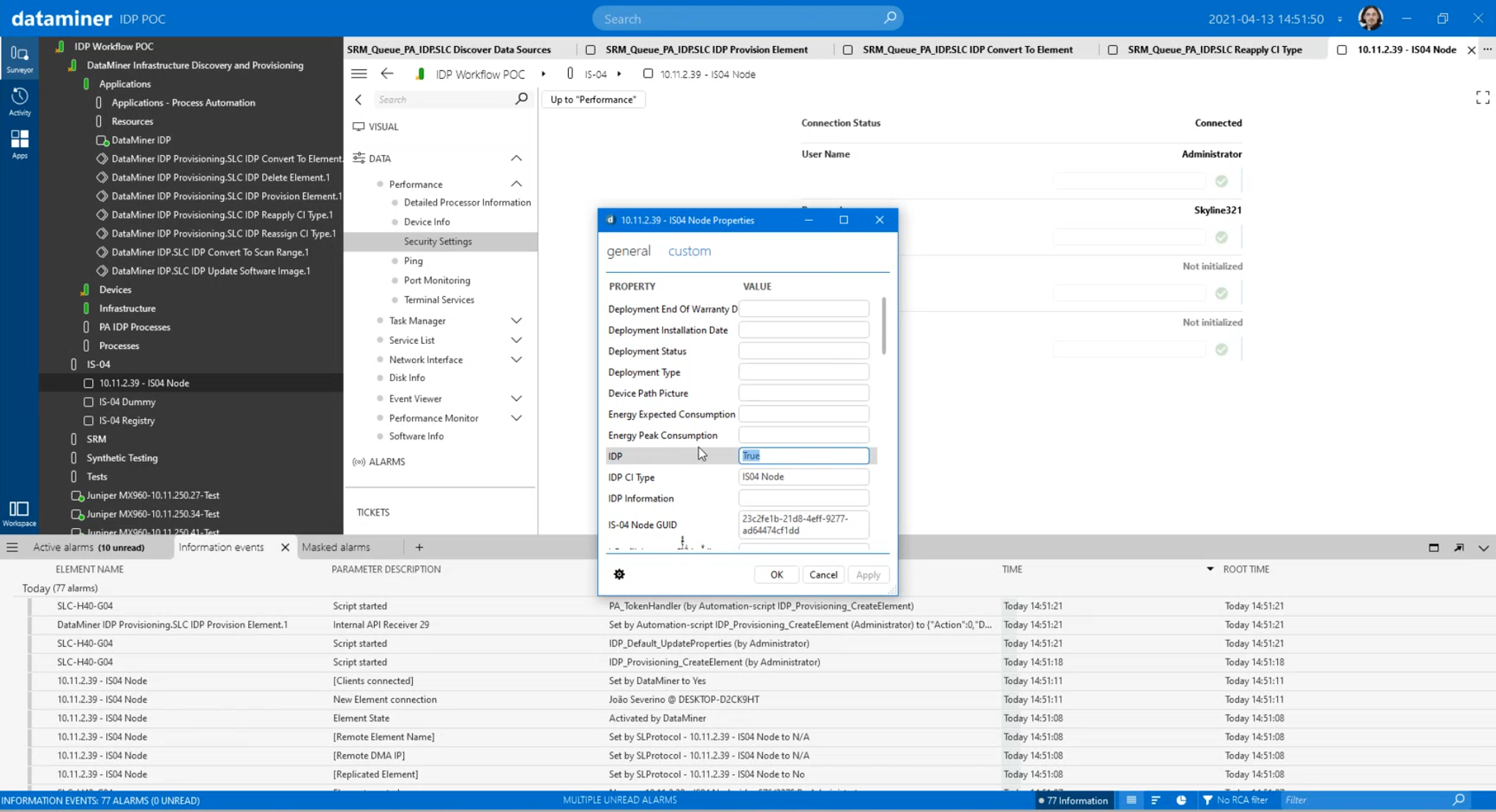The width and height of the screenshot is (1496, 812).
Task: Toggle full-screen view of the element card
Action: 1482,98
